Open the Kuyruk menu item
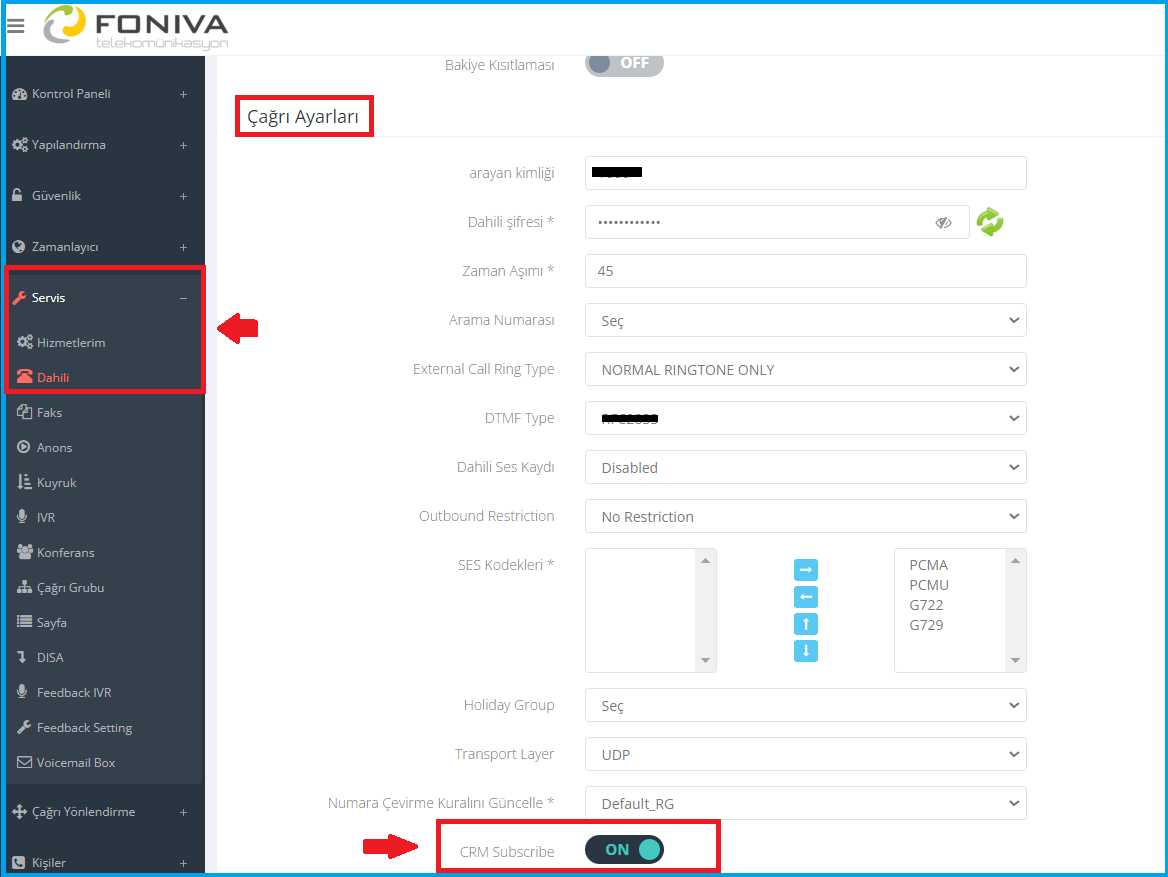This screenshot has width=1168, height=877. coord(56,482)
